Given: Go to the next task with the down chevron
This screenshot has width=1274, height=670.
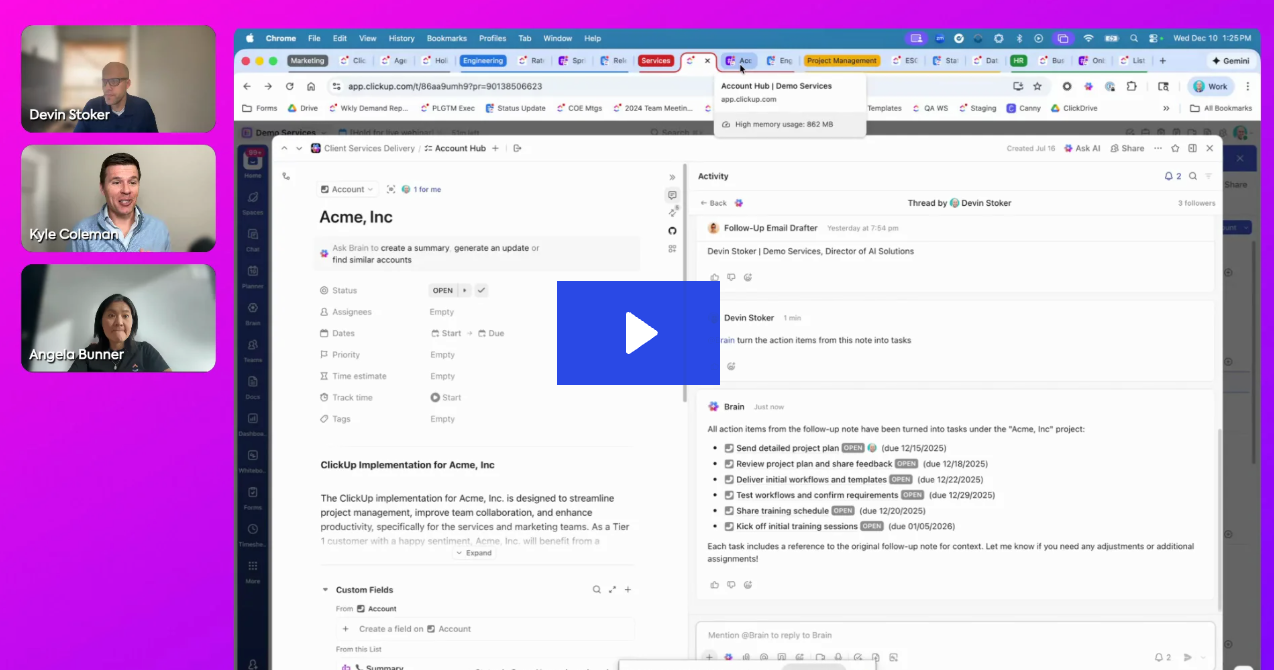Looking at the screenshot, I should tap(299, 148).
